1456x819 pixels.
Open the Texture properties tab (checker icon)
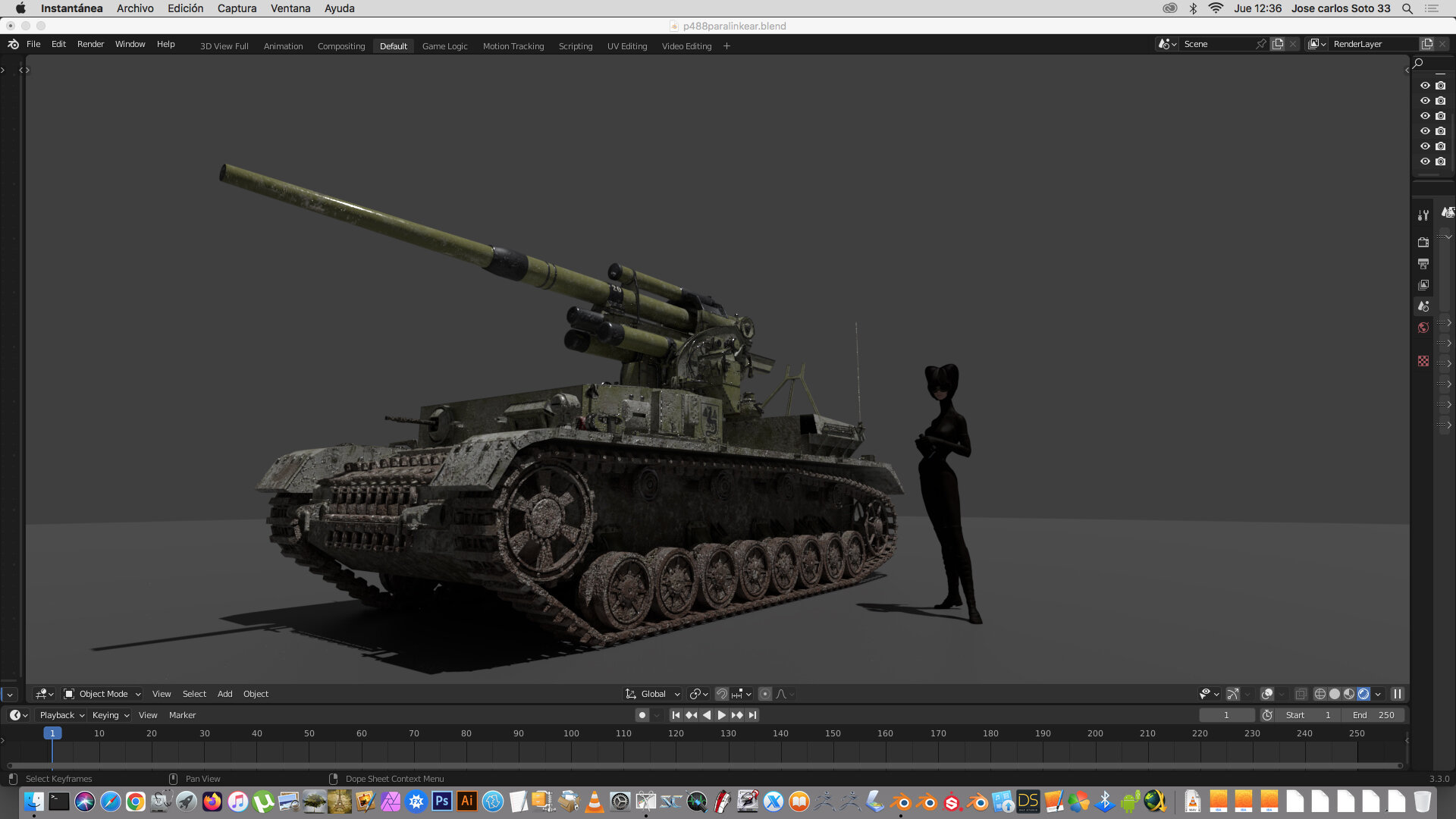pos(1423,361)
